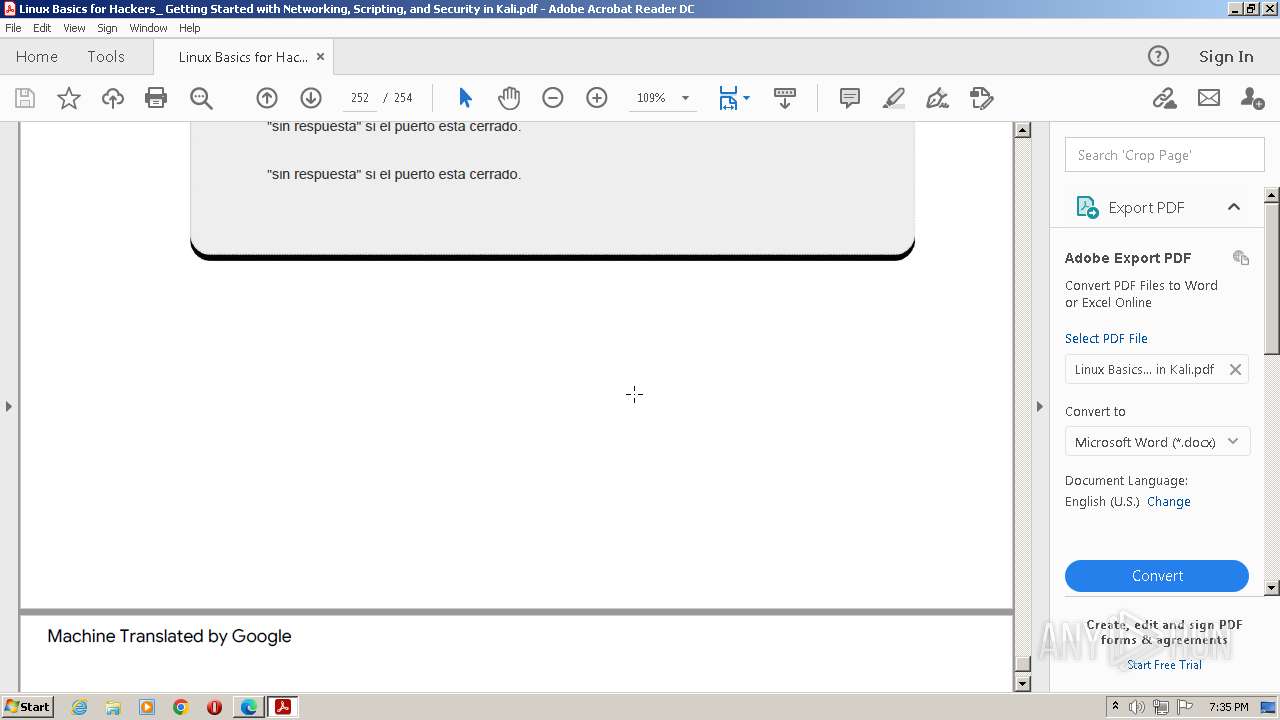
Task: Click the Export PDF panel icon
Action: coord(1087,207)
